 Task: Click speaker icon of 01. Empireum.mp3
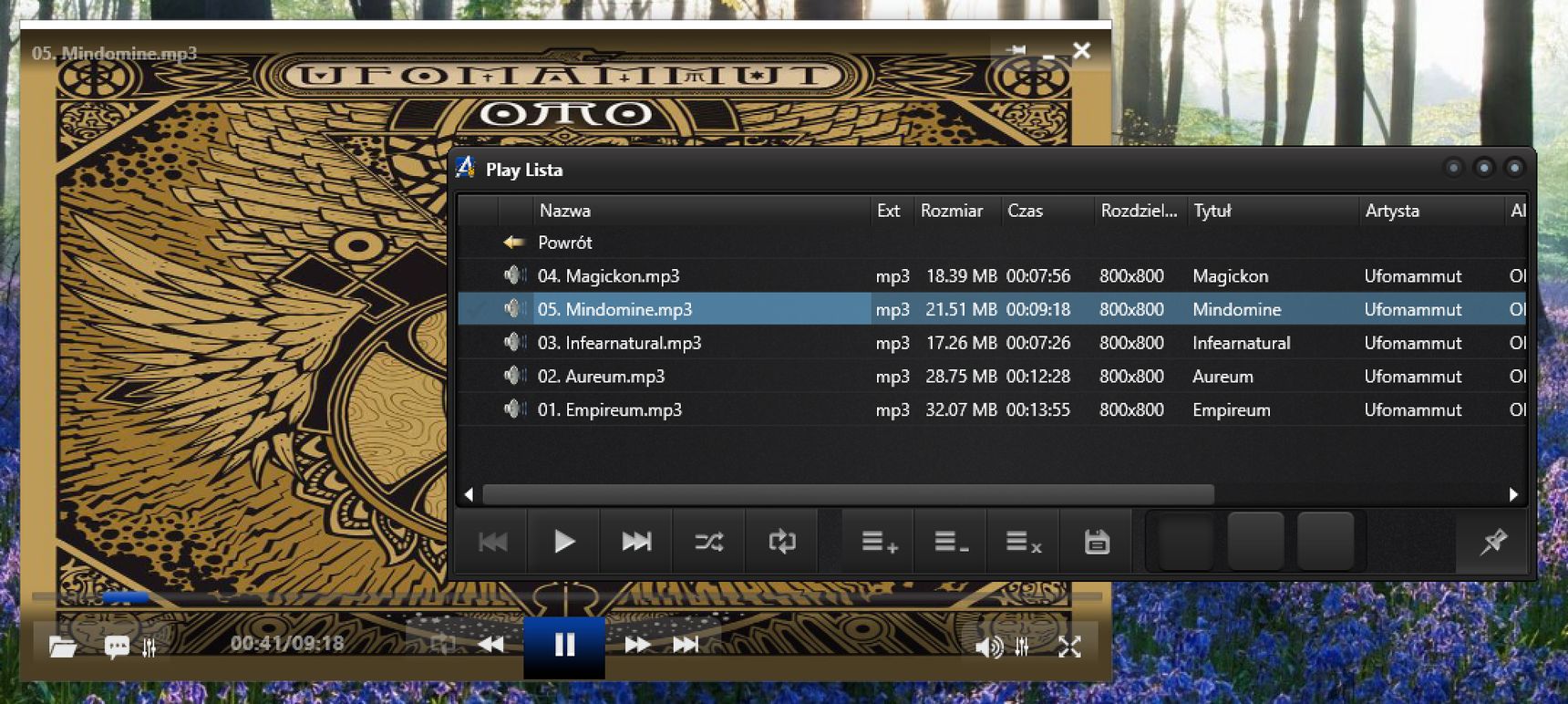pyautogui.click(x=515, y=409)
